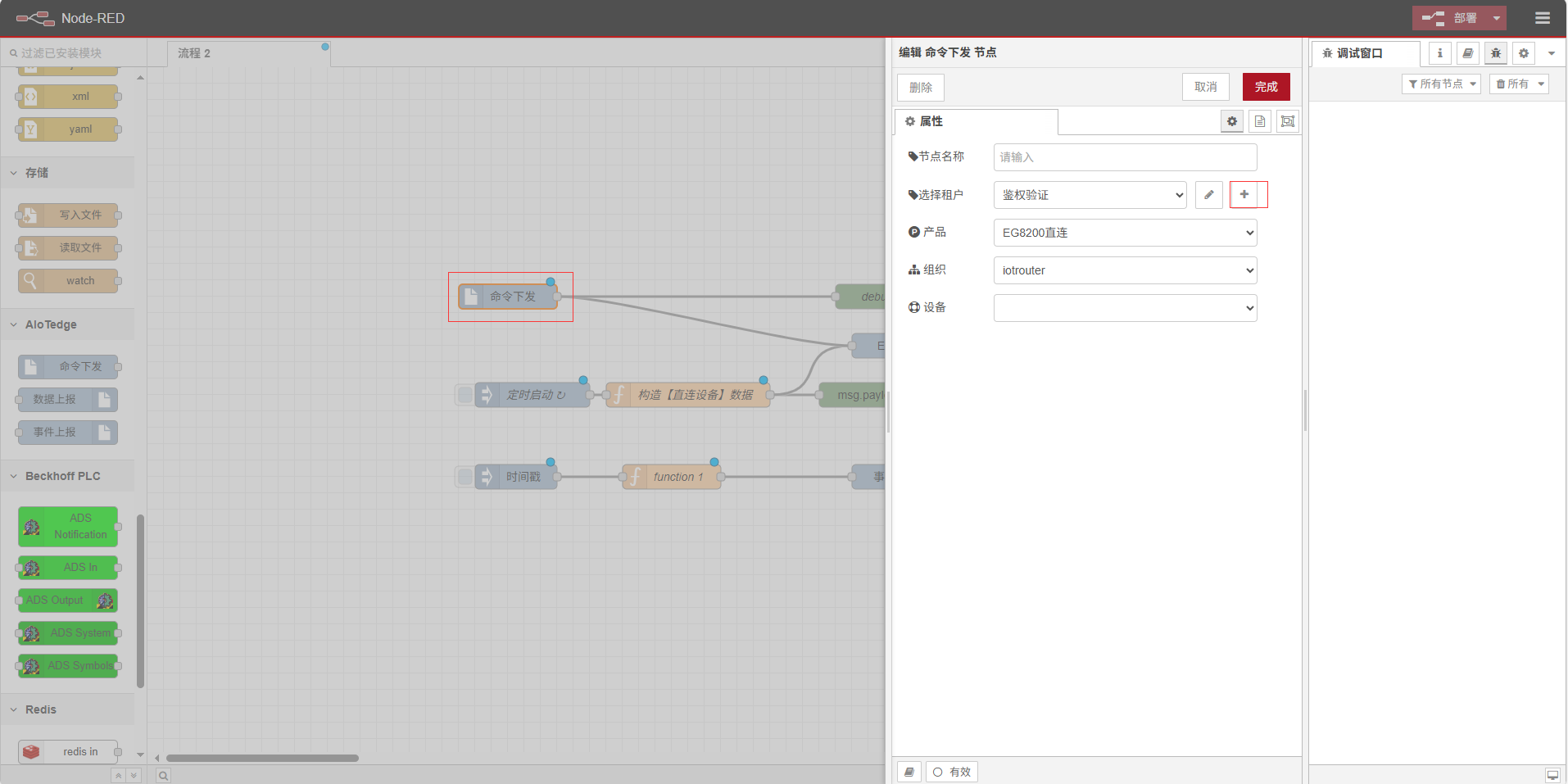This screenshot has height=784, width=1568.
Task: Toggle the 时间戳 inject node button
Action: pos(465,477)
